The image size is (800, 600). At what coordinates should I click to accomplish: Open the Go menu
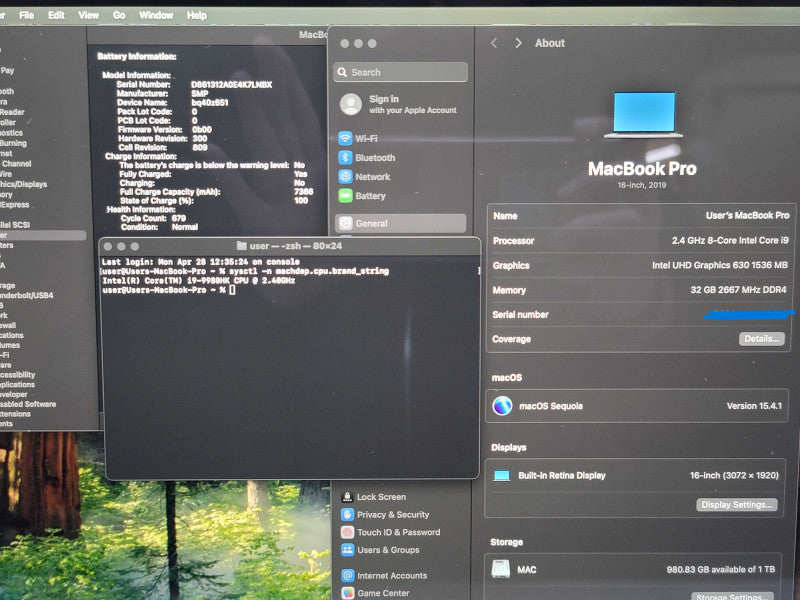point(119,15)
